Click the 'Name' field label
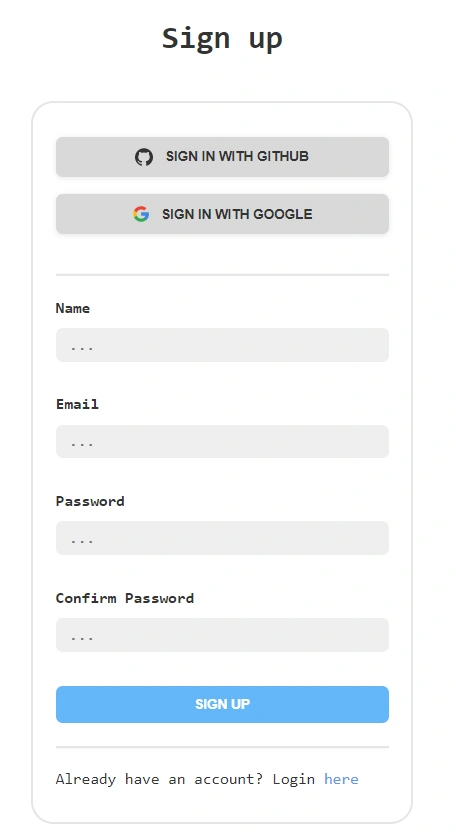Viewport: 456px width, 832px height. point(73,308)
